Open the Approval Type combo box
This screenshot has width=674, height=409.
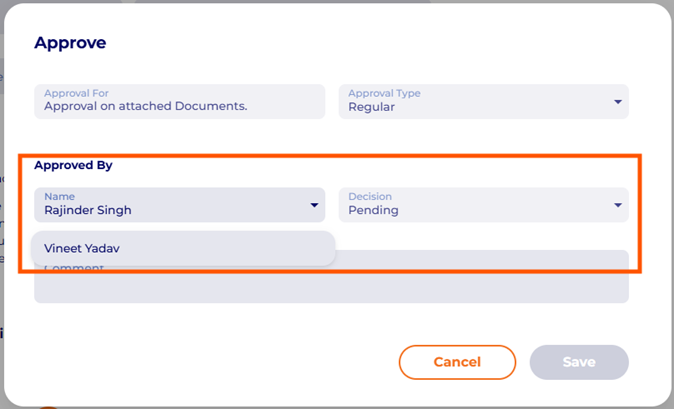(x=483, y=101)
